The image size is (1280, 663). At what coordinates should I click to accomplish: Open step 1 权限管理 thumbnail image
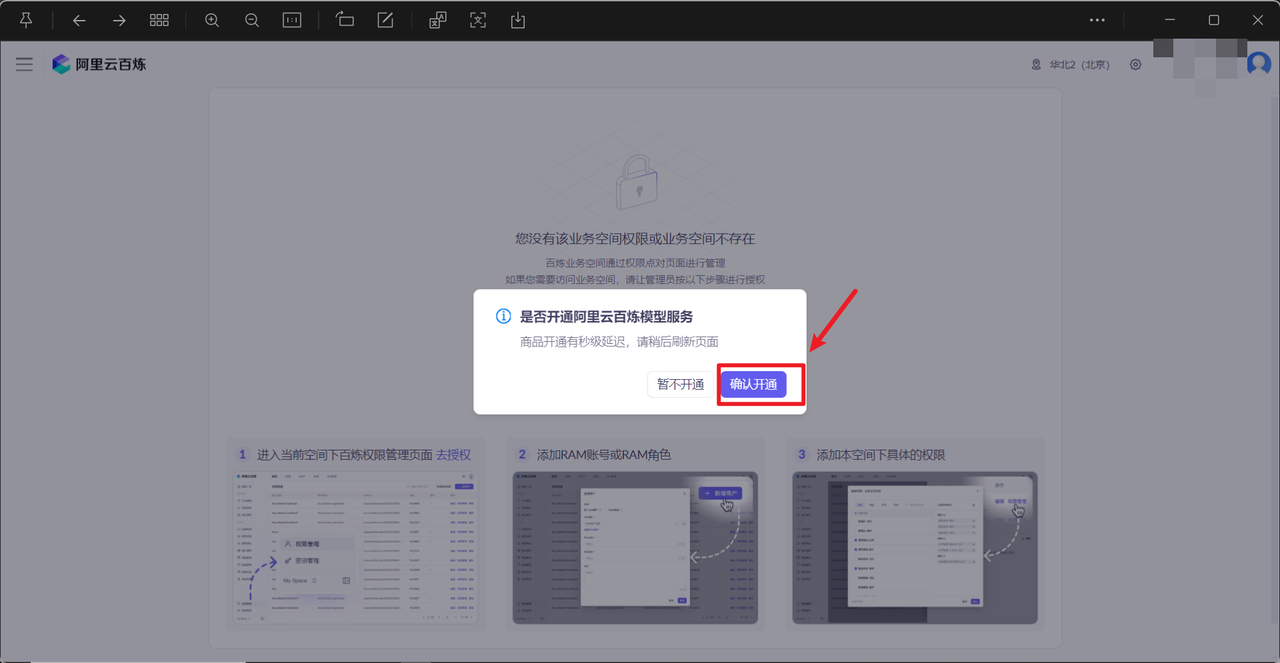pyautogui.click(x=356, y=548)
